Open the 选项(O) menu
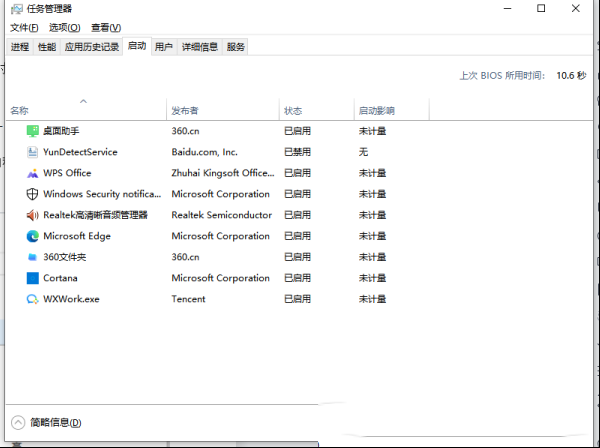The height and width of the screenshot is (448, 600). (x=65, y=28)
